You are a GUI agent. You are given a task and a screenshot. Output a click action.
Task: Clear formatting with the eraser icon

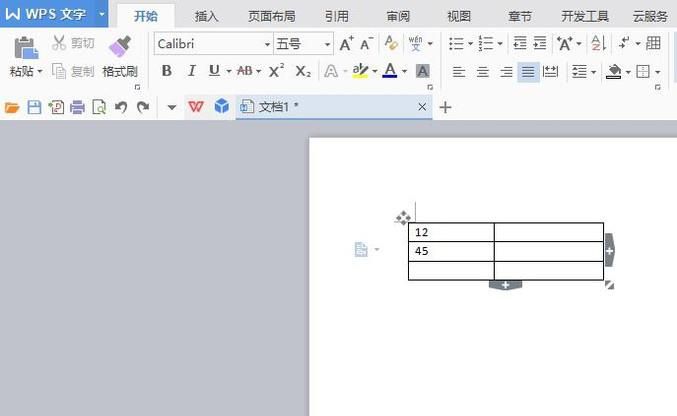[x=391, y=43]
